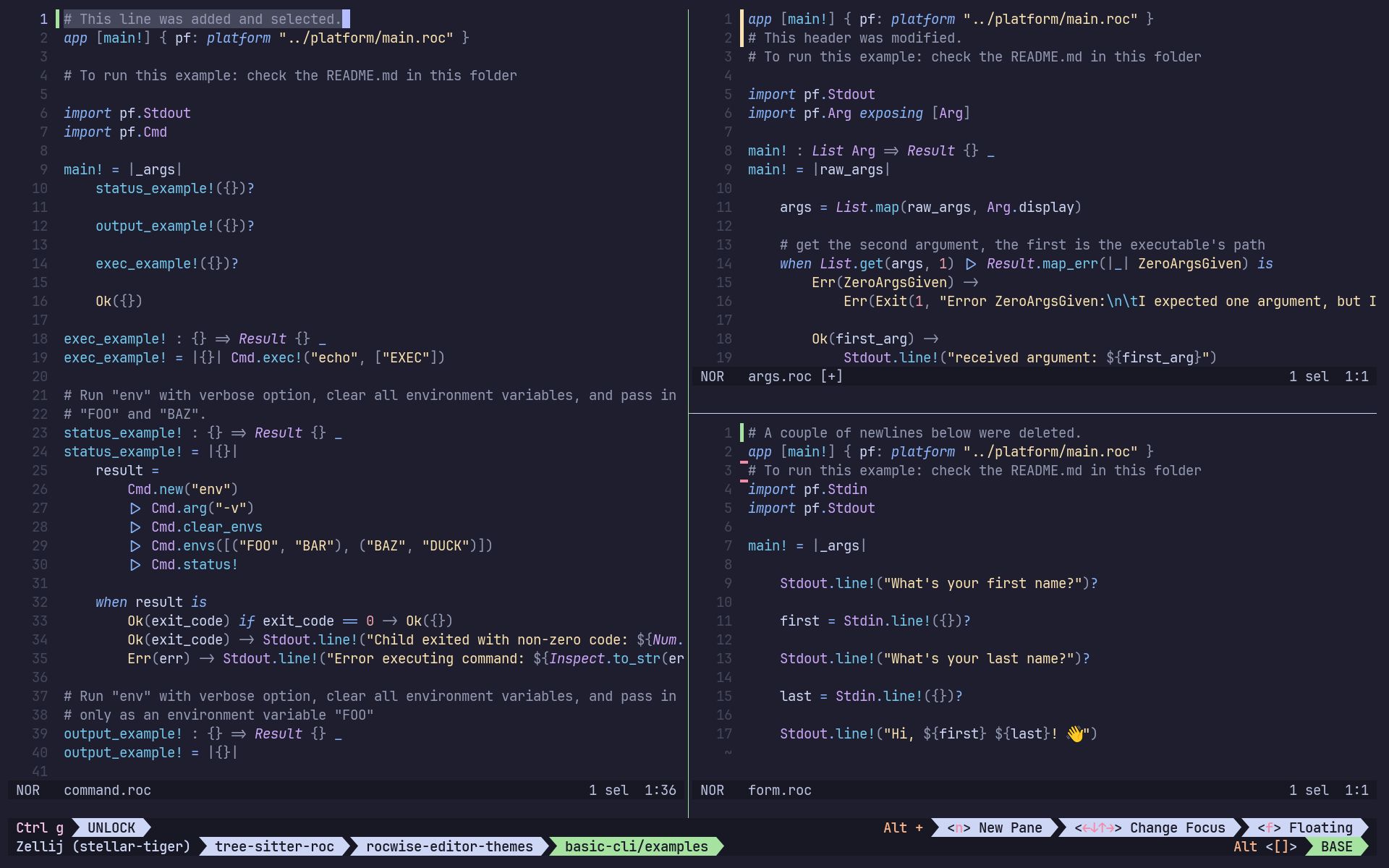
Task: Click the pipe operator before Cmd.arg("-v")
Action: coord(135,508)
